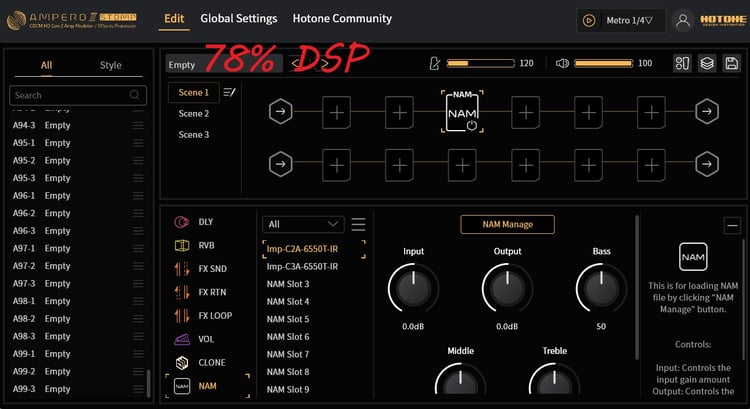Click the top chain output node
Image resolution: width=750 pixels, height=409 pixels.
click(x=706, y=111)
